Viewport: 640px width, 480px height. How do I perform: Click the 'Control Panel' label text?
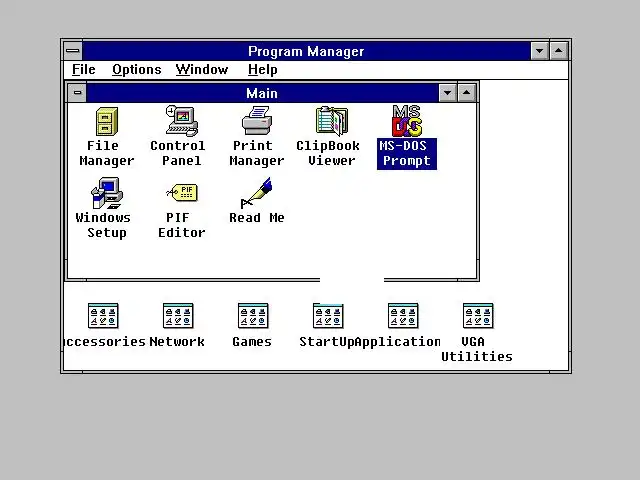178,153
